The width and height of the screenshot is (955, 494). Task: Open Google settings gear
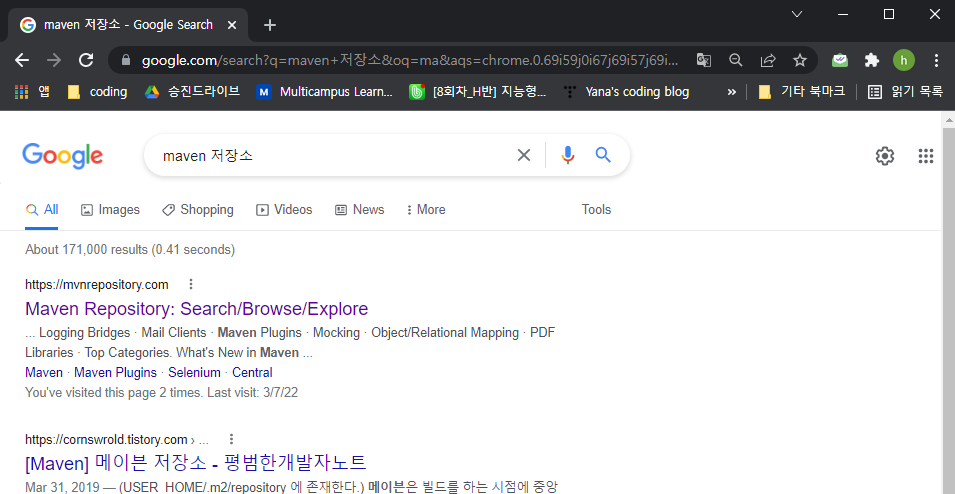point(884,156)
